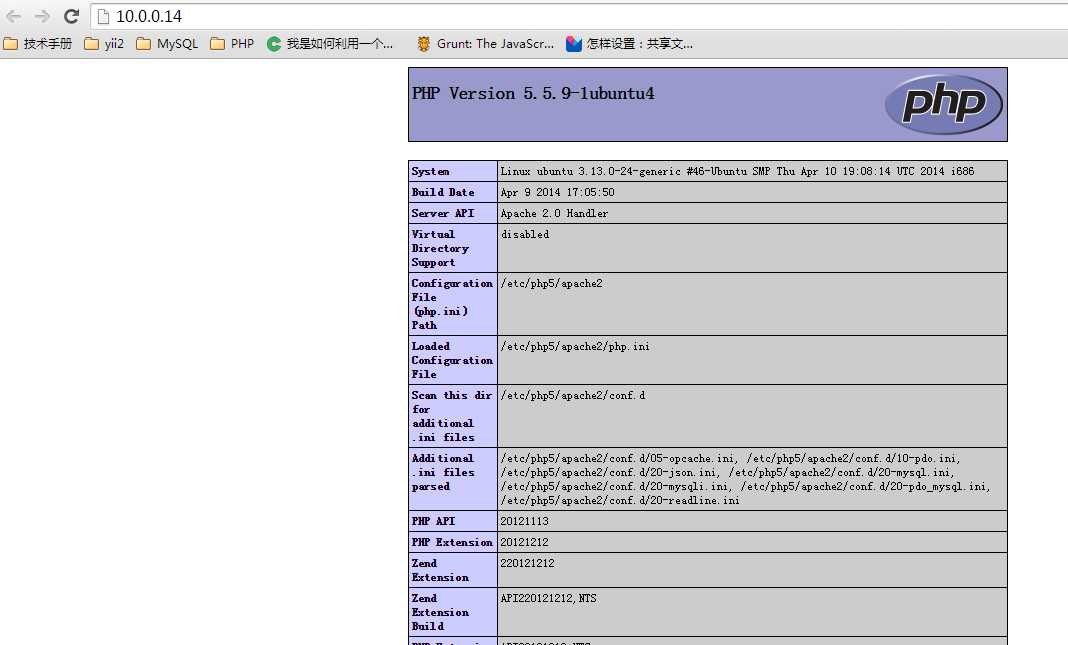
Task: Click the API220121212,NTS value
Action: click(548, 599)
